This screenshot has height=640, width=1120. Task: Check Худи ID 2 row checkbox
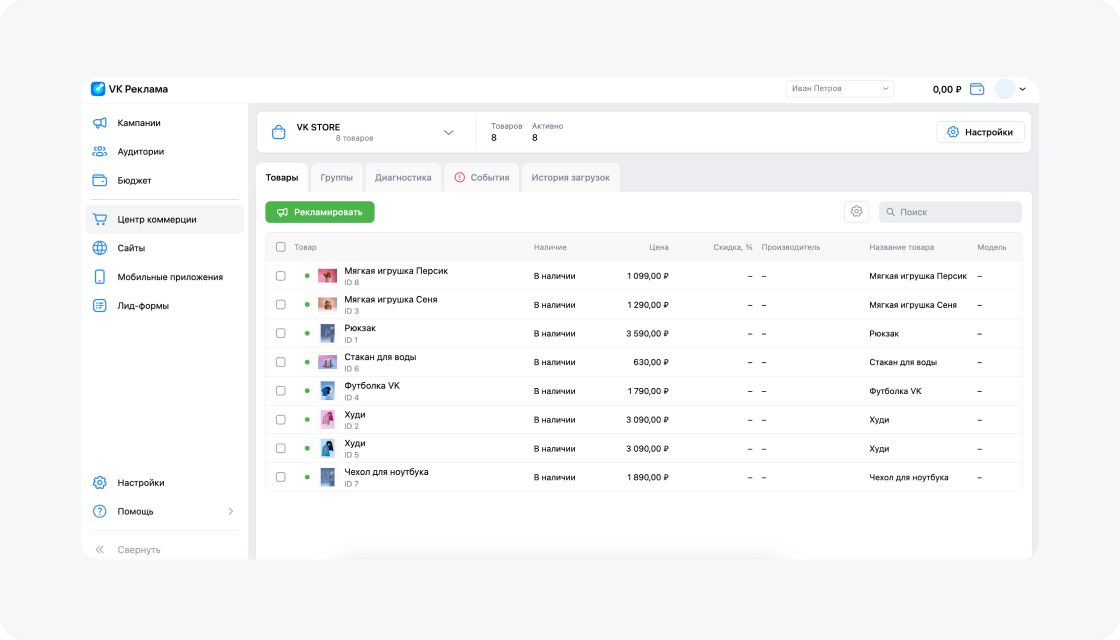click(281, 419)
